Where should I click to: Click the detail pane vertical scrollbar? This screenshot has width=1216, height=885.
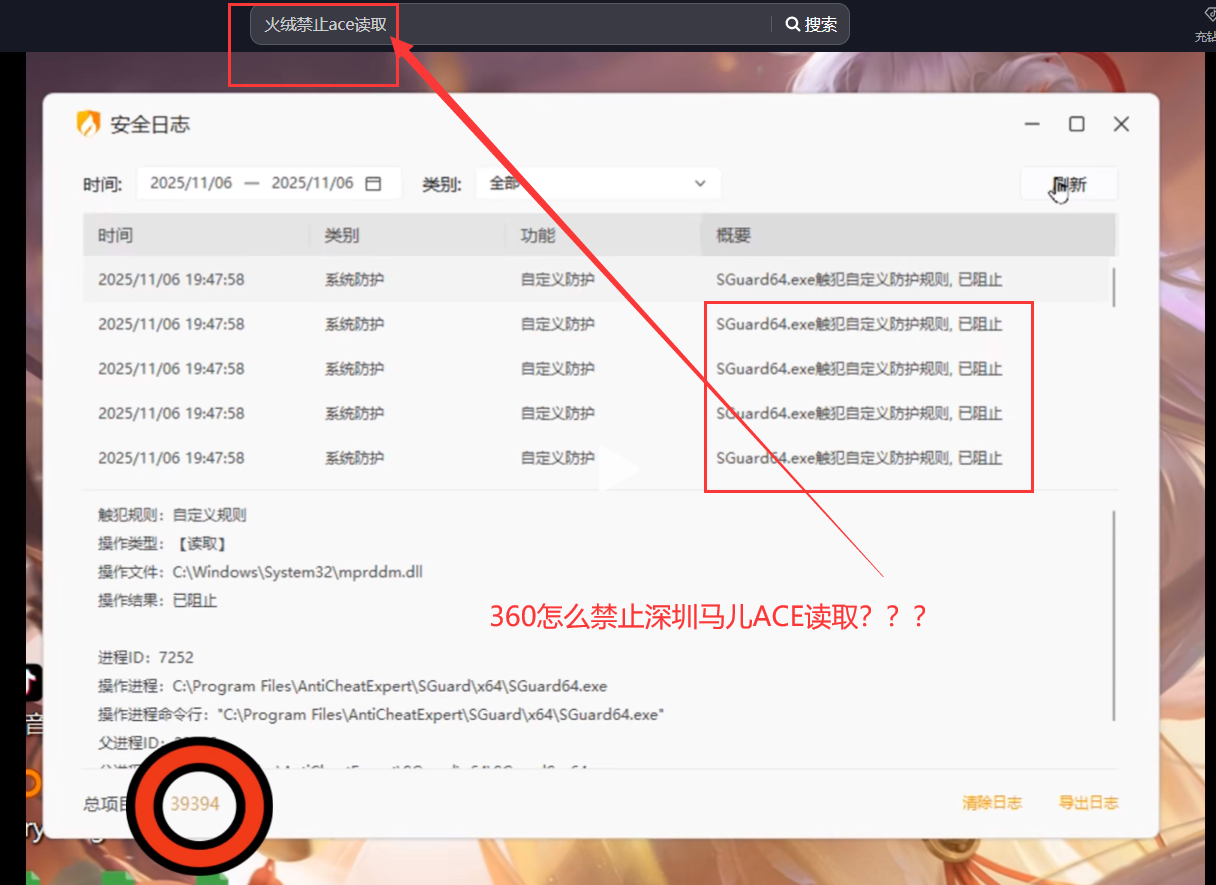(x=1113, y=615)
